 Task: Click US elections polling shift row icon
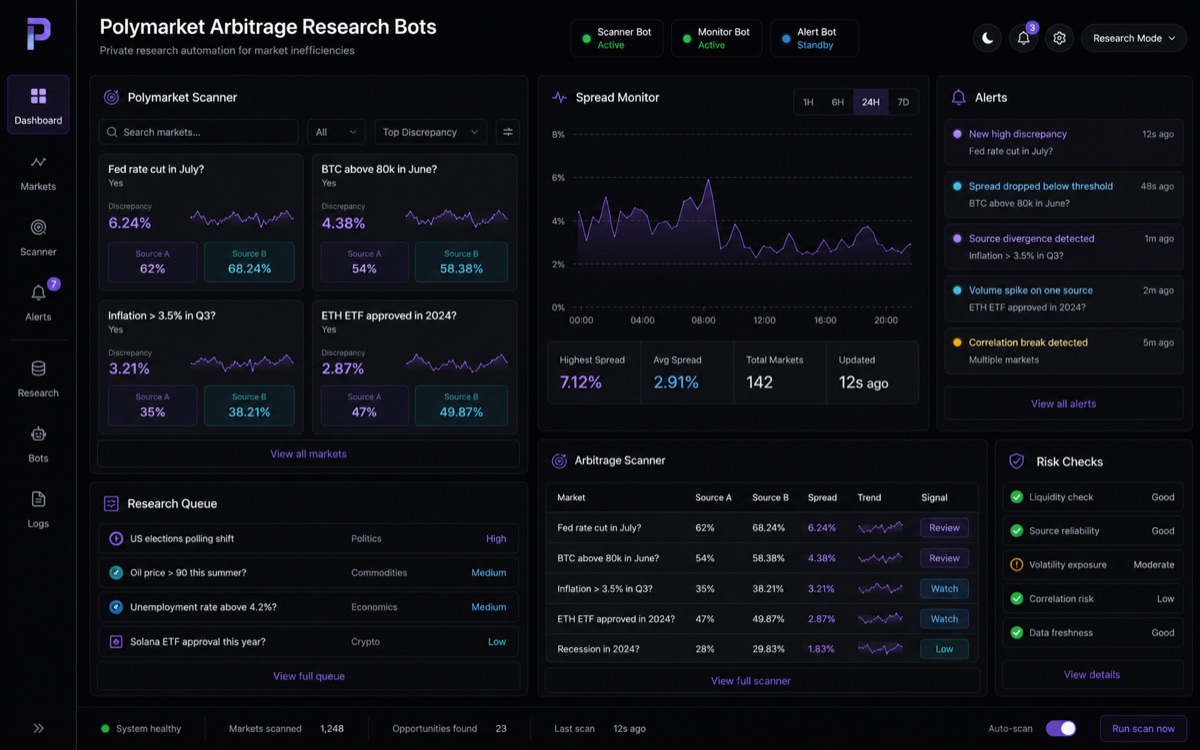pos(116,539)
